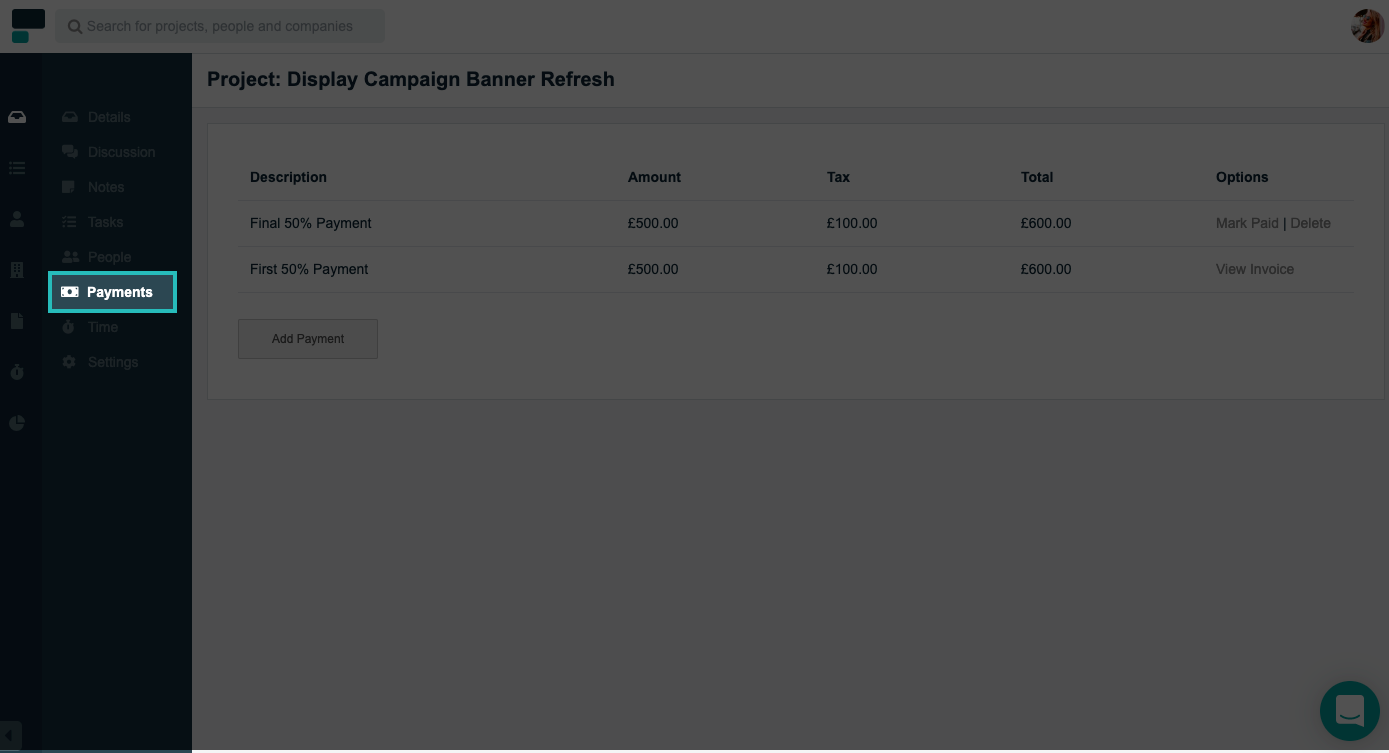Open the People menu item
The width and height of the screenshot is (1389, 753).
coord(110,257)
